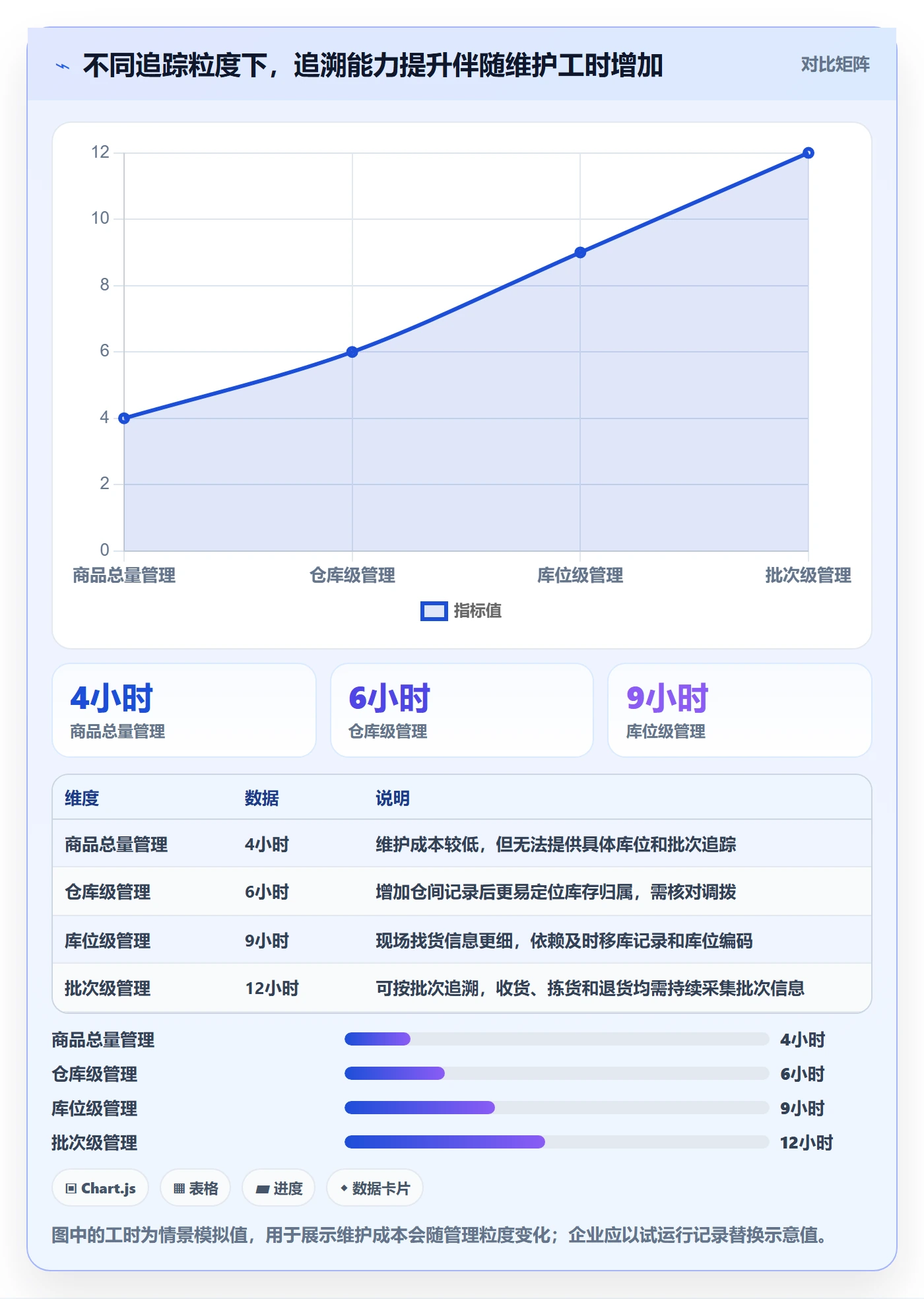
Task: Click the 库位级管理 progress bar
Action: [556, 1108]
